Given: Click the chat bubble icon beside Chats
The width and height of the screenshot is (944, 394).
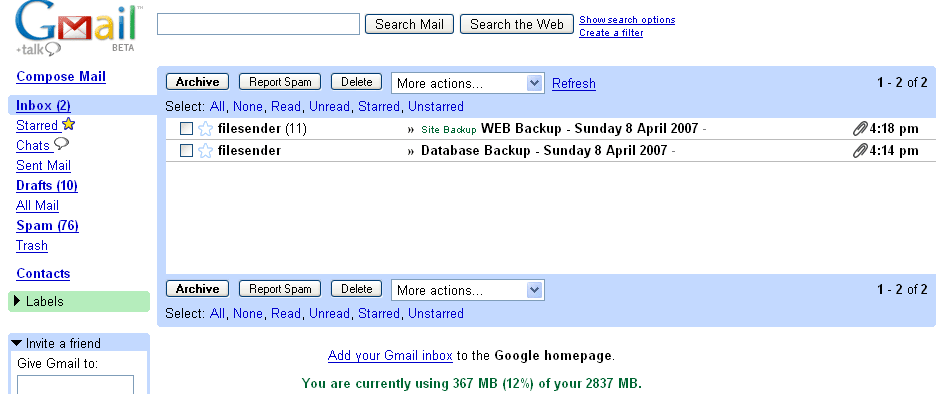Looking at the screenshot, I should tap(61, 144).
